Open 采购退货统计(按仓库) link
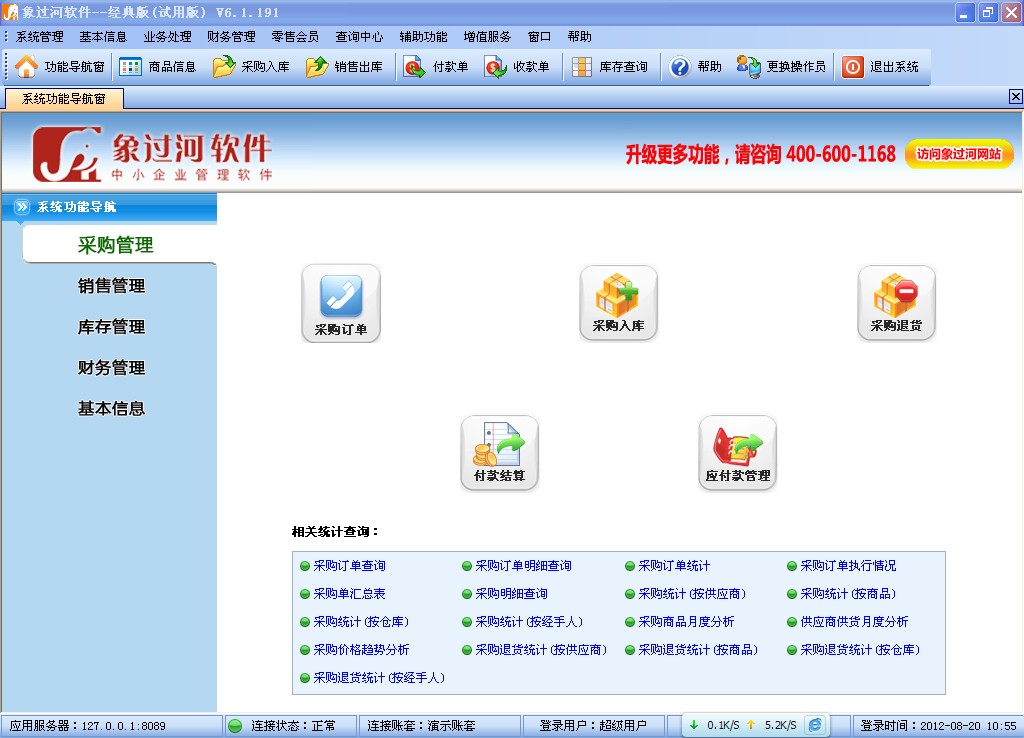 pyautogui.click(x=860, y=650)
